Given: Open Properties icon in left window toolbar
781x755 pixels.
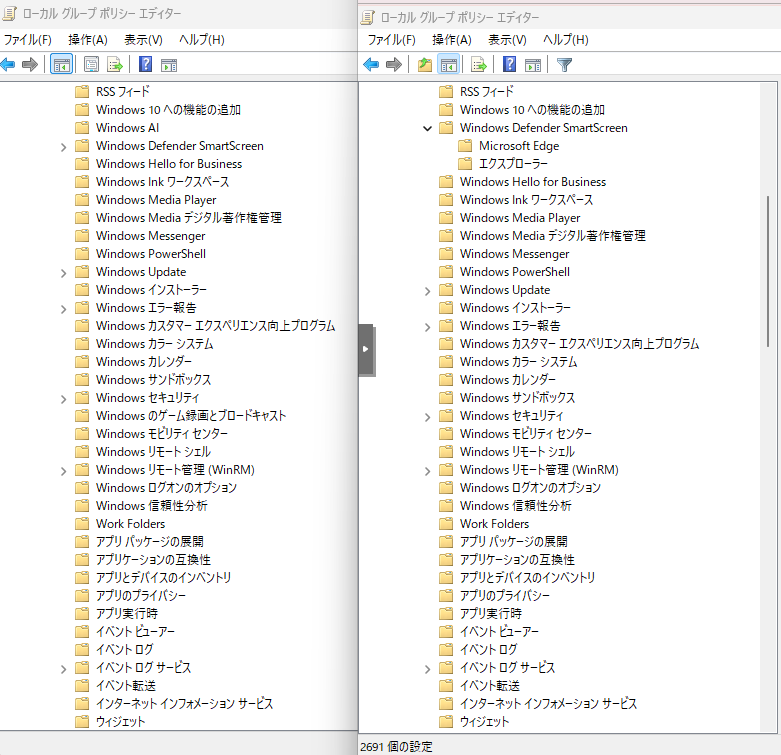Looking at the screenshot, I should click(x=92, y=64).
